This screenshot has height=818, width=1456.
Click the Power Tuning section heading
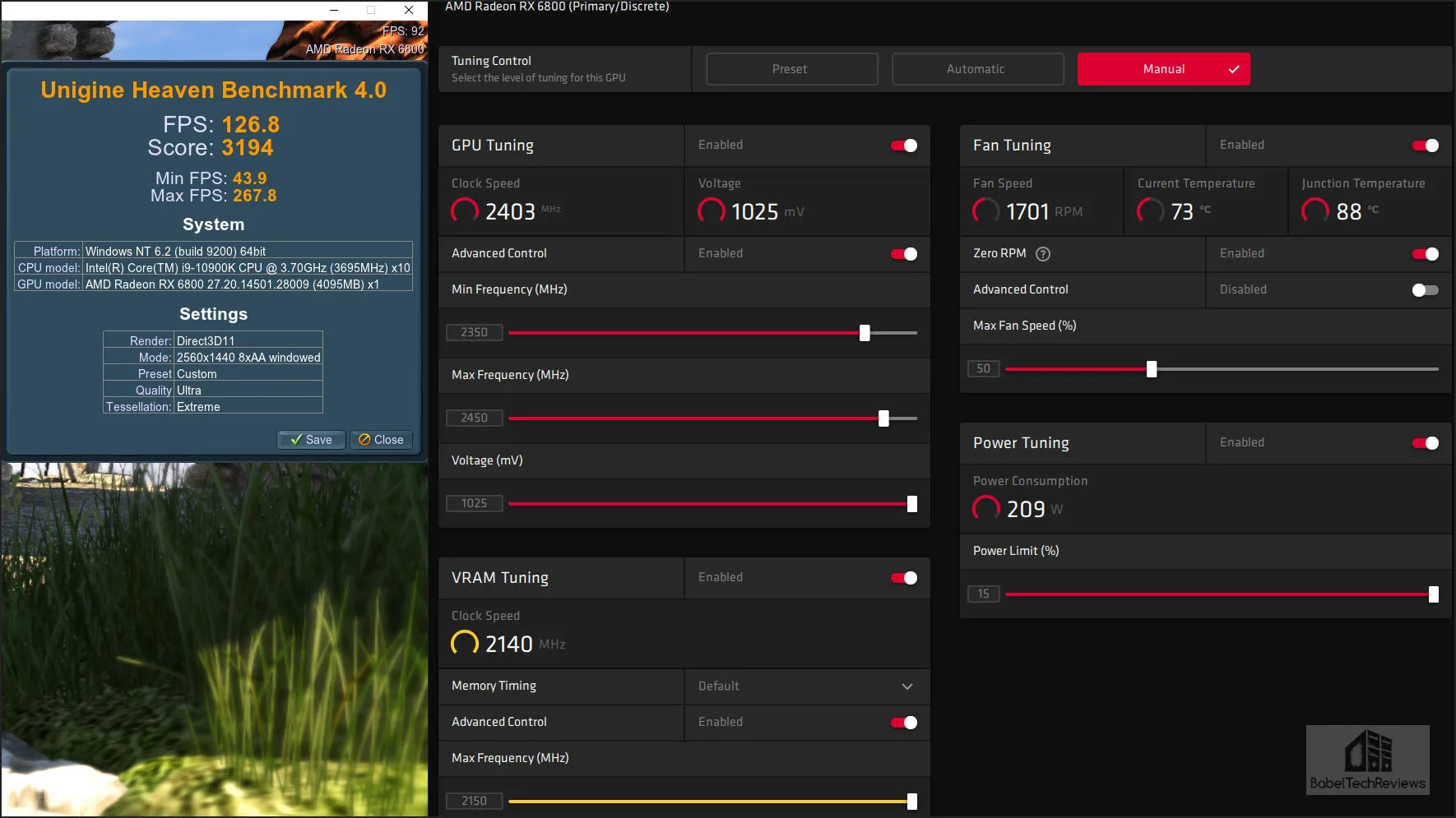click(1021, 443)
